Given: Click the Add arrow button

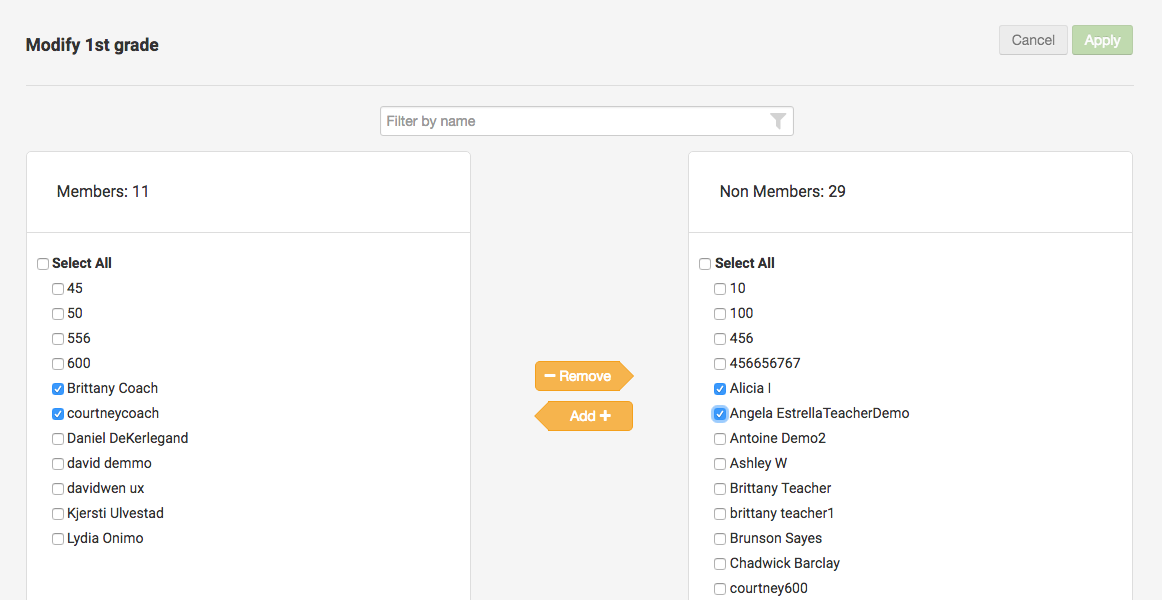Looking at the screenshot, I should 585,416.
